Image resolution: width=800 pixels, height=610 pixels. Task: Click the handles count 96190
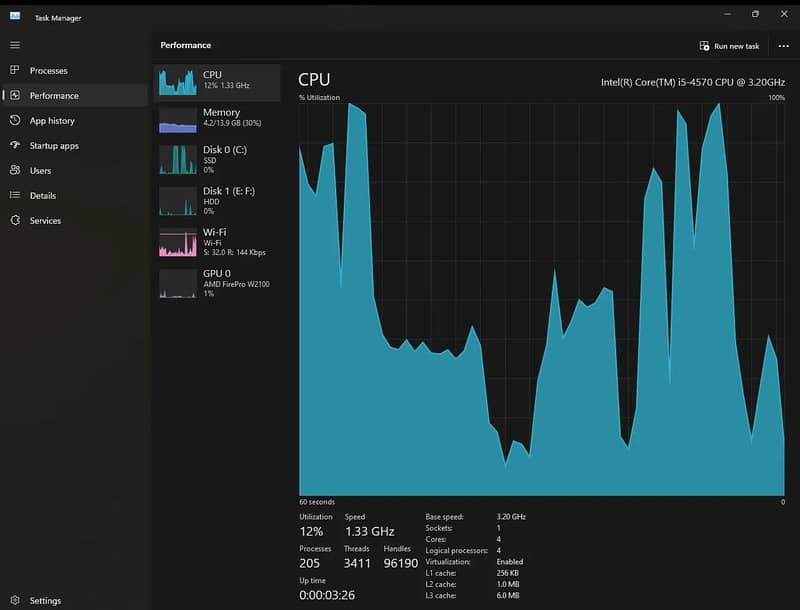pos(401,564)
